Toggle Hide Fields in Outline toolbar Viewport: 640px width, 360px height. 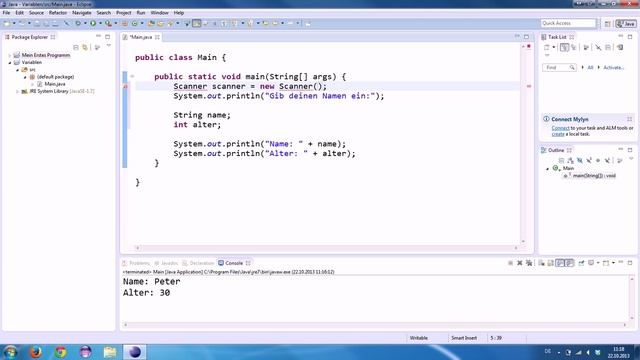tap(580, 160)
